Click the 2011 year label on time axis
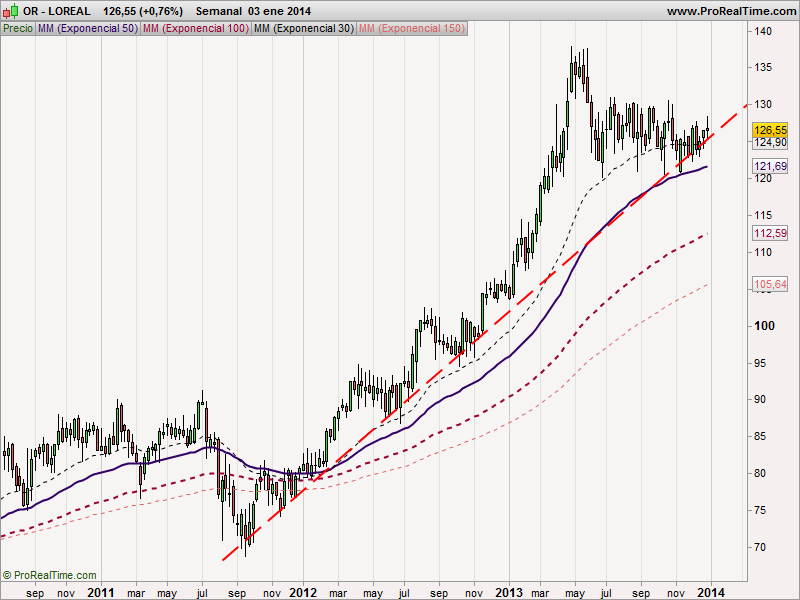 pyautogui.click(x=101, y=592)
